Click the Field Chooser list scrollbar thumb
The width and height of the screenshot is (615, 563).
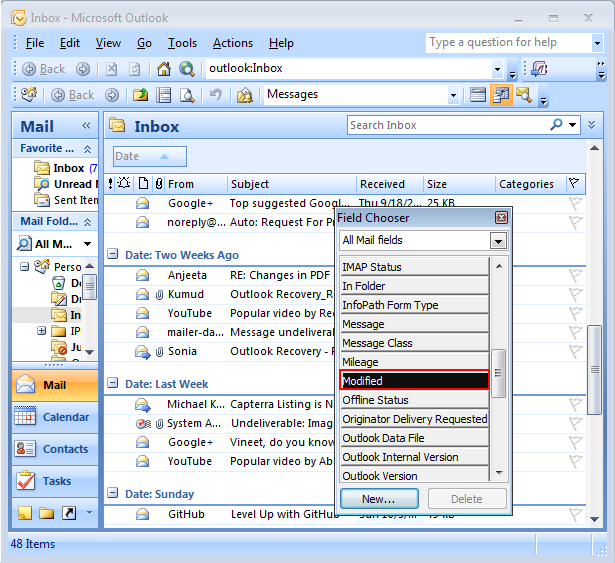click(499, 373)
